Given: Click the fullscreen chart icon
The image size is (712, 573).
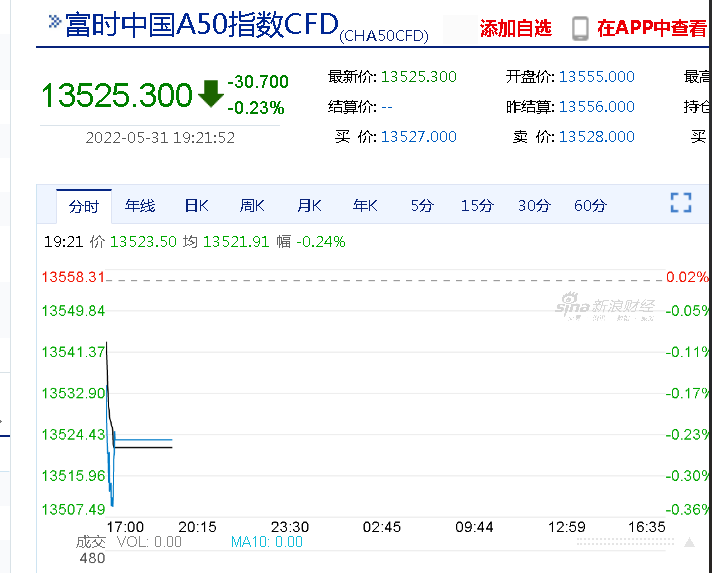Looking at the screenshot, I should pyautogui.click(x=681, y=203).
